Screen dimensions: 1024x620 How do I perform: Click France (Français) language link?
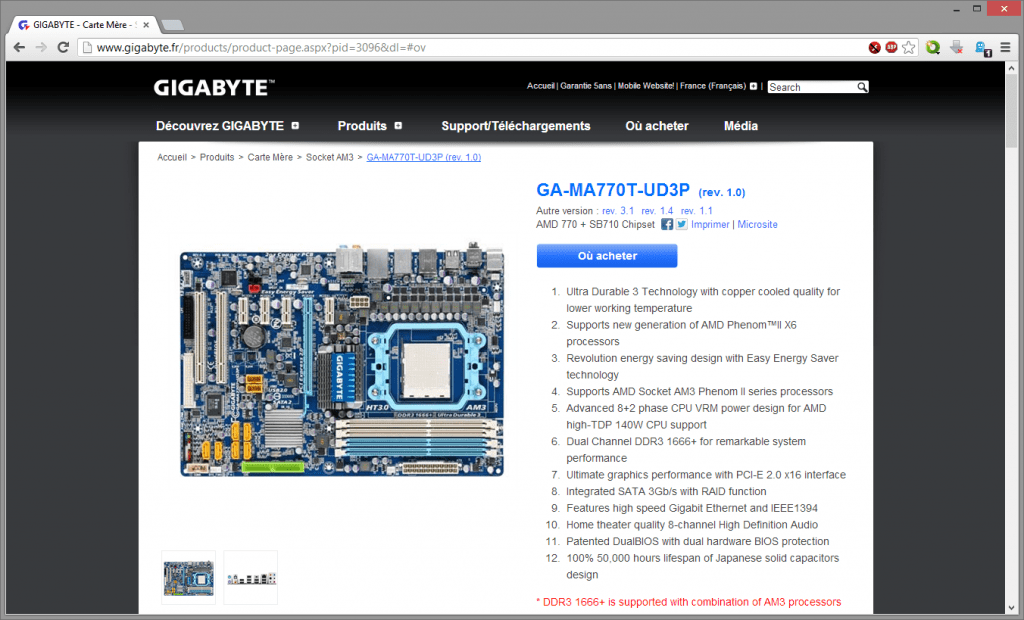click(x=712, y=86)
